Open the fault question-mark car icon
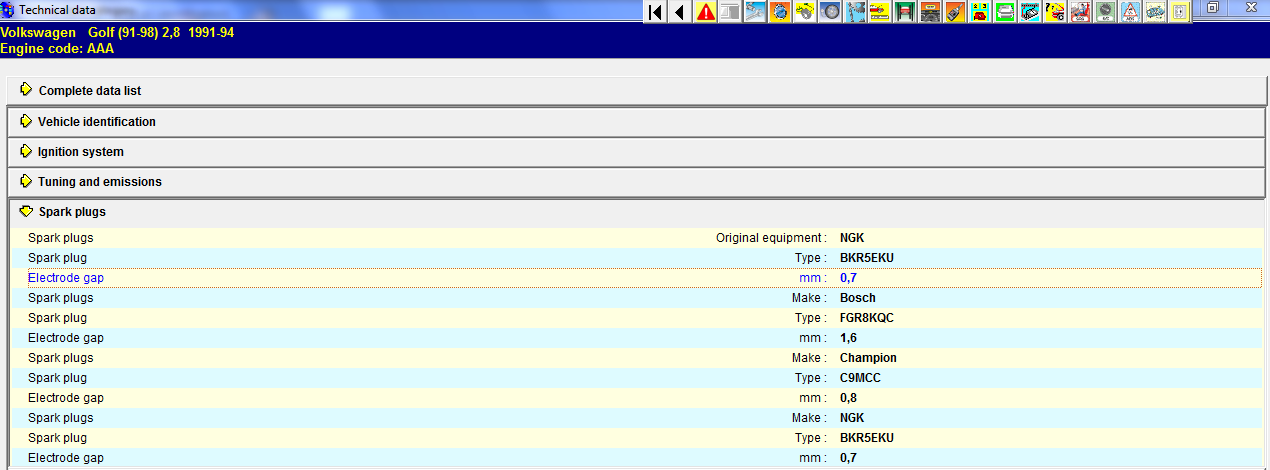This screenshot has width=1270, height=470. pos(1055,12)
